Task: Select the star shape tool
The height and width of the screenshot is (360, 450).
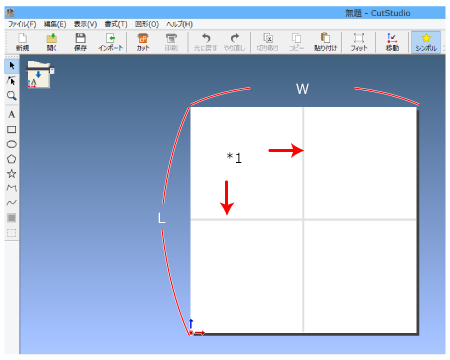Action: coord(12,174)
